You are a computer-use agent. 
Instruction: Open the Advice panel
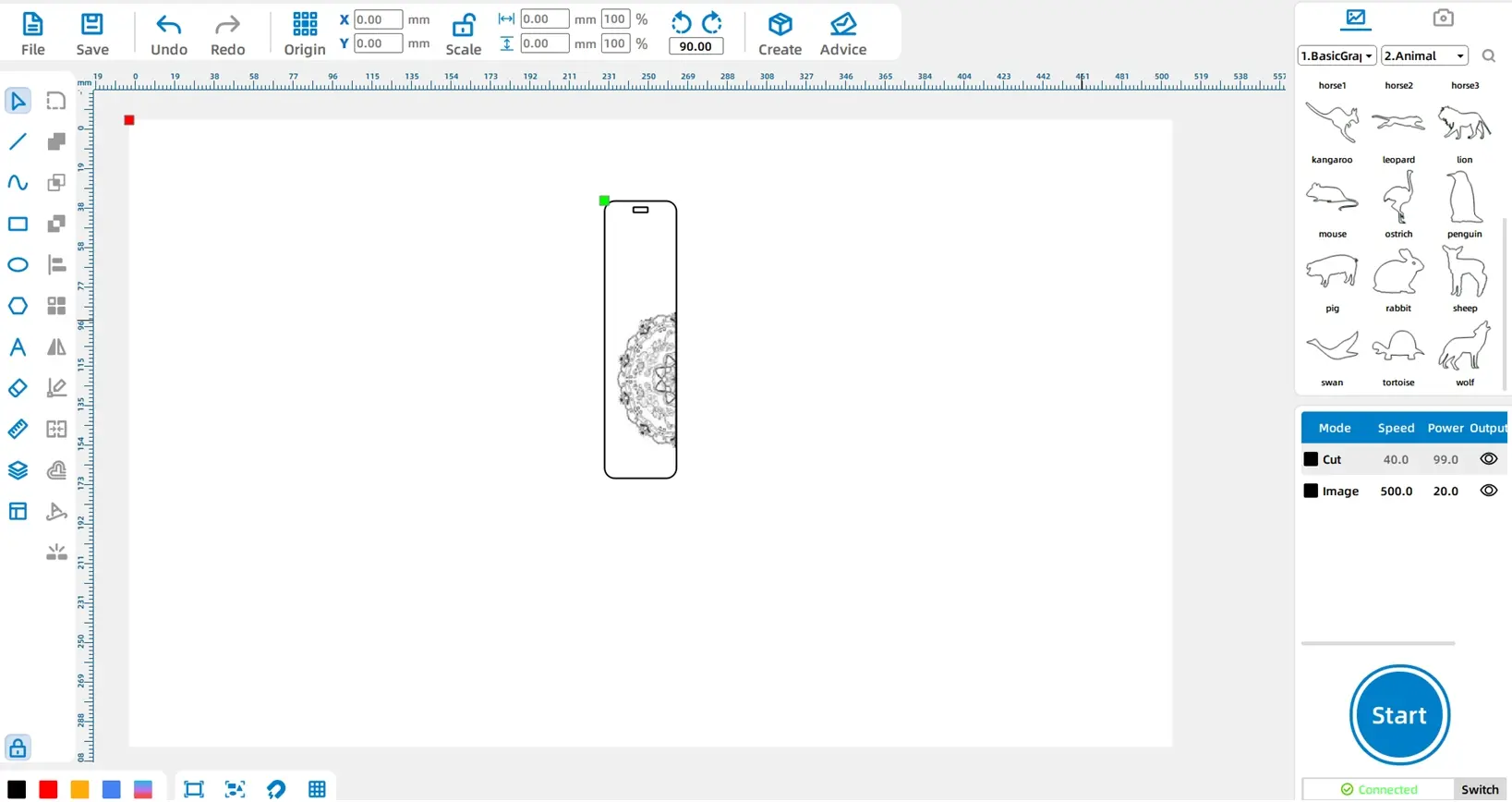tap(843, 34)
